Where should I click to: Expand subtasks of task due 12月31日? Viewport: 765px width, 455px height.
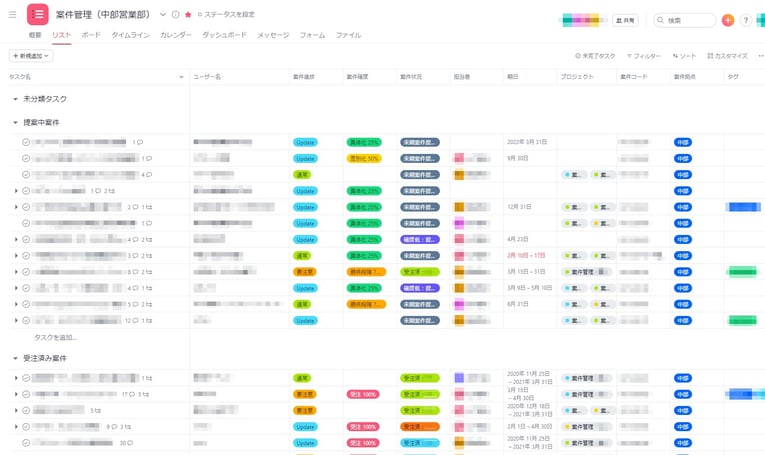[16, 207]
